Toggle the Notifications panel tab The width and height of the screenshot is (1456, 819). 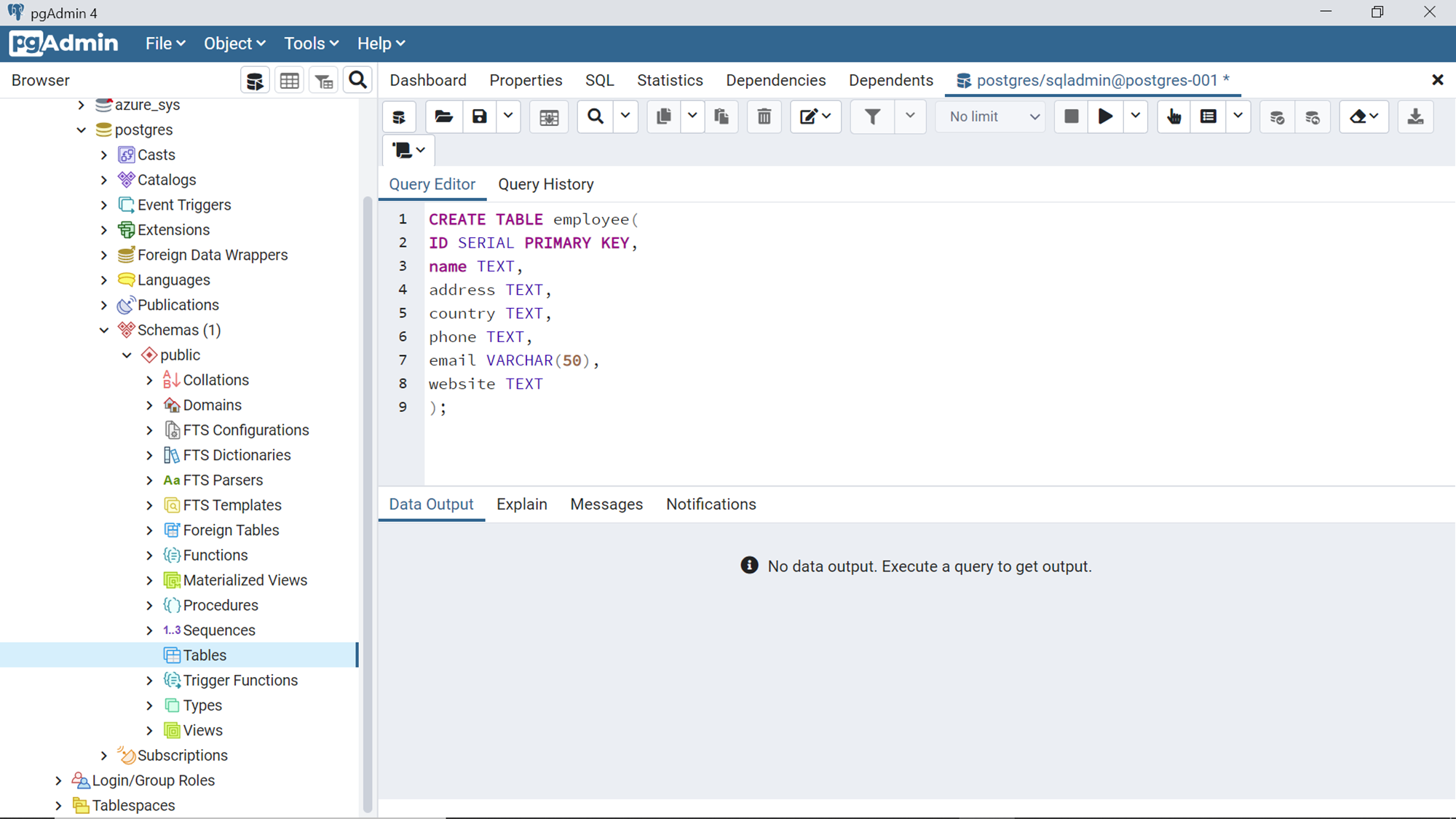[711, 504]
